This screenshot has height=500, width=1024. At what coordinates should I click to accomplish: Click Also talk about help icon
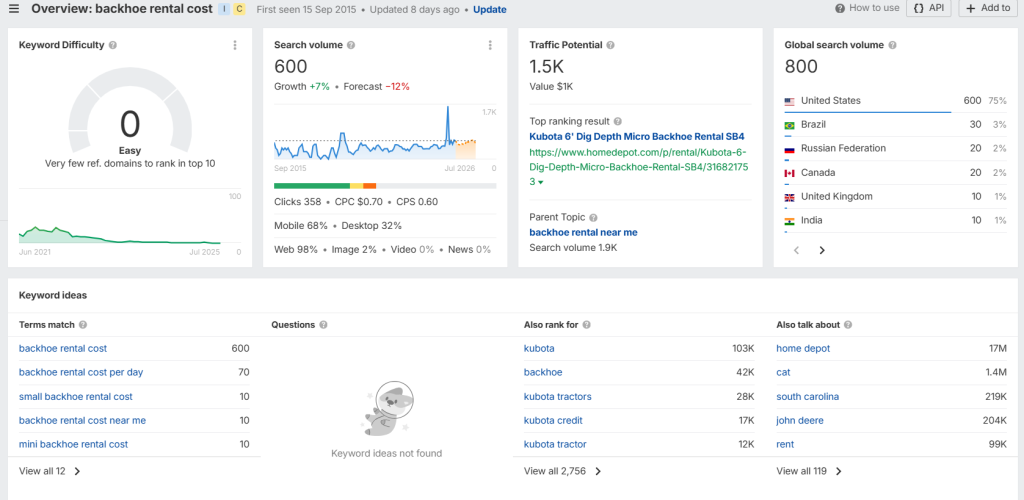847,324
